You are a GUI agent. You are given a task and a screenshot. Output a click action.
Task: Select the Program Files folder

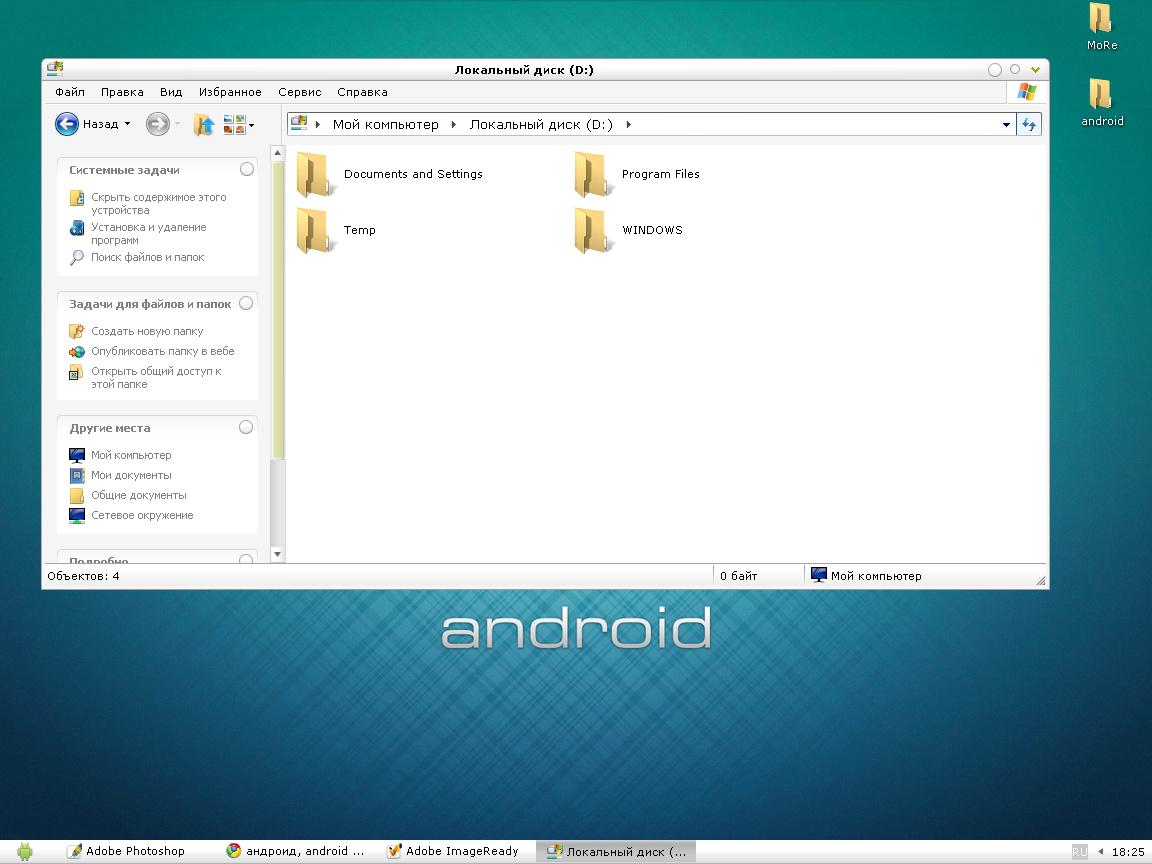pyautogui.click(x=637, y=174)
